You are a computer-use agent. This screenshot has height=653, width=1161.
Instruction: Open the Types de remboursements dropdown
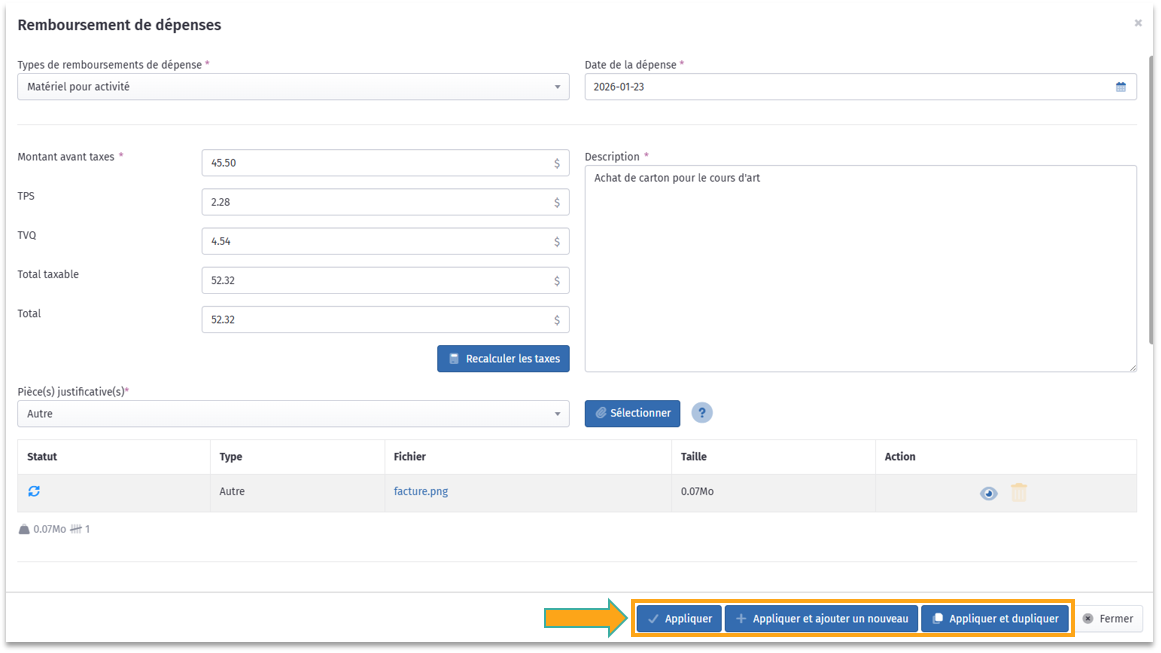(293, 87)
